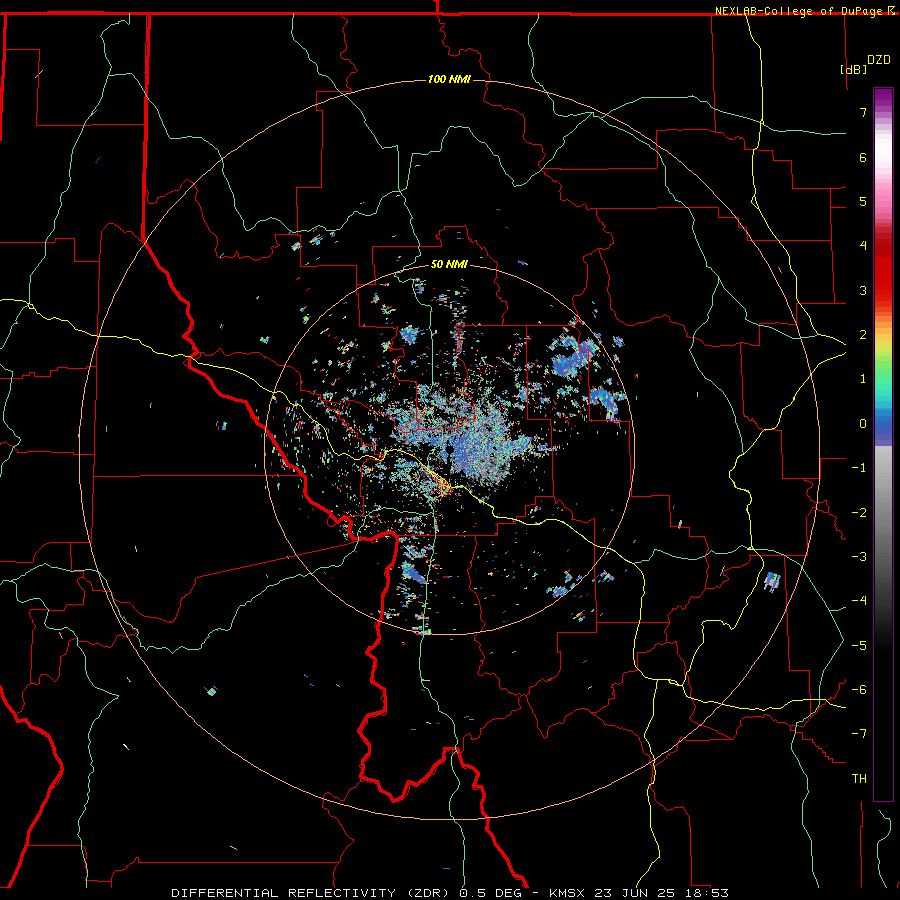Click the 0.5 DEG elevation angle text
The width and height of the screenshot is (900, 900).
pos(491,893)
